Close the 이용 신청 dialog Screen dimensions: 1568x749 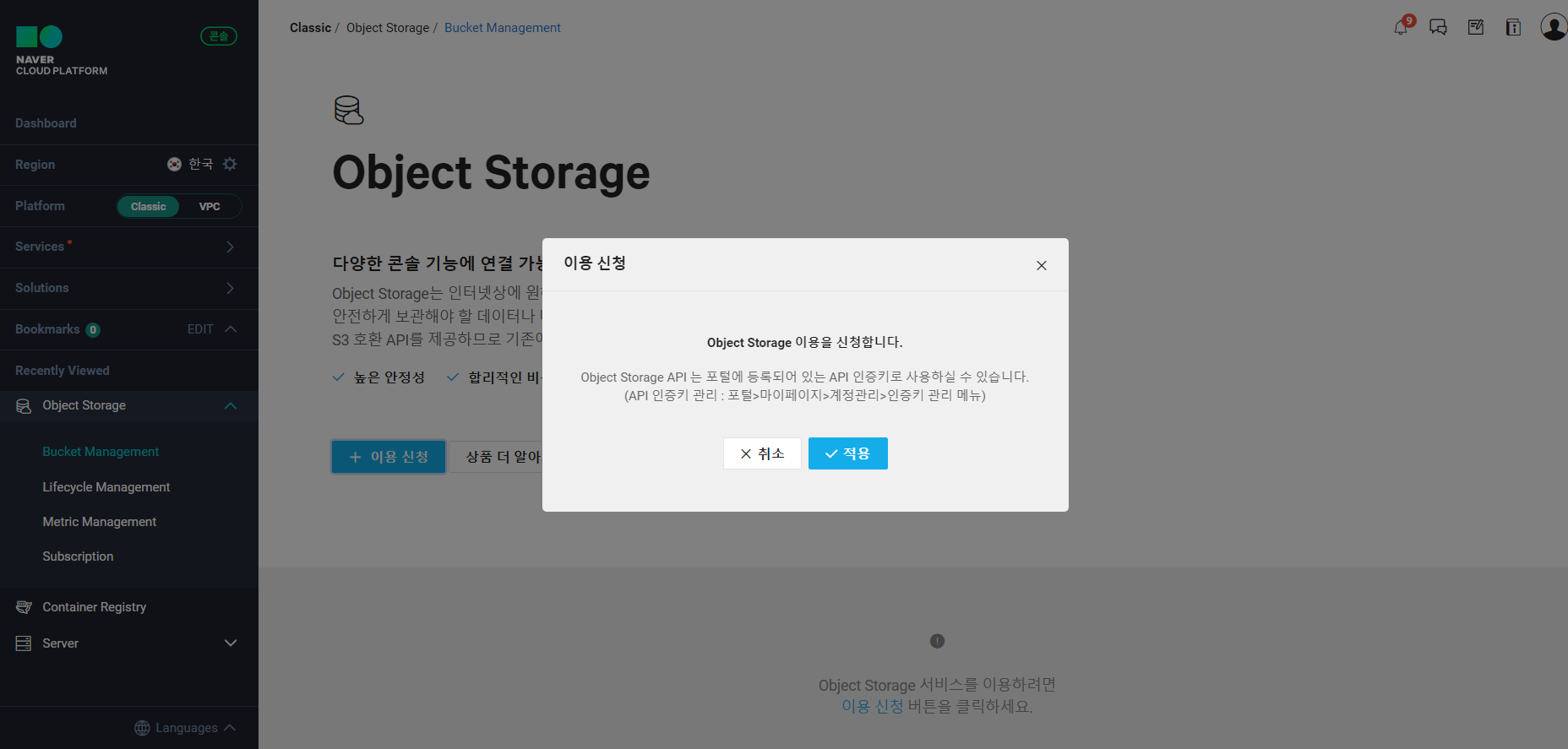(1042, 265)
